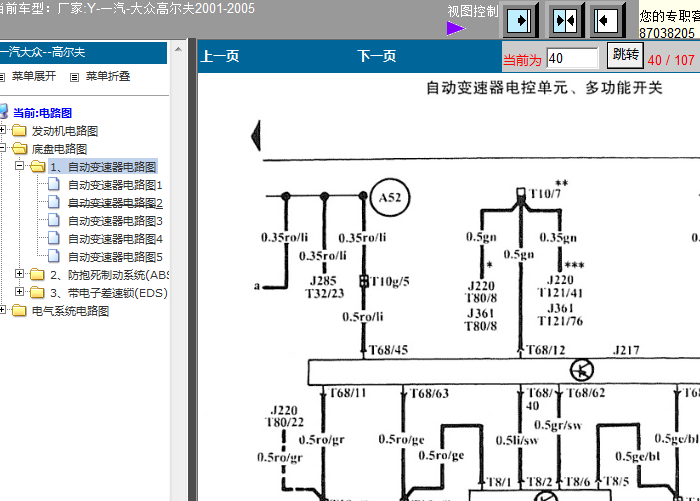Click the expand-right view control icon
The width and height of the screenshot is (700, 501).
click(x=521, y=21)
